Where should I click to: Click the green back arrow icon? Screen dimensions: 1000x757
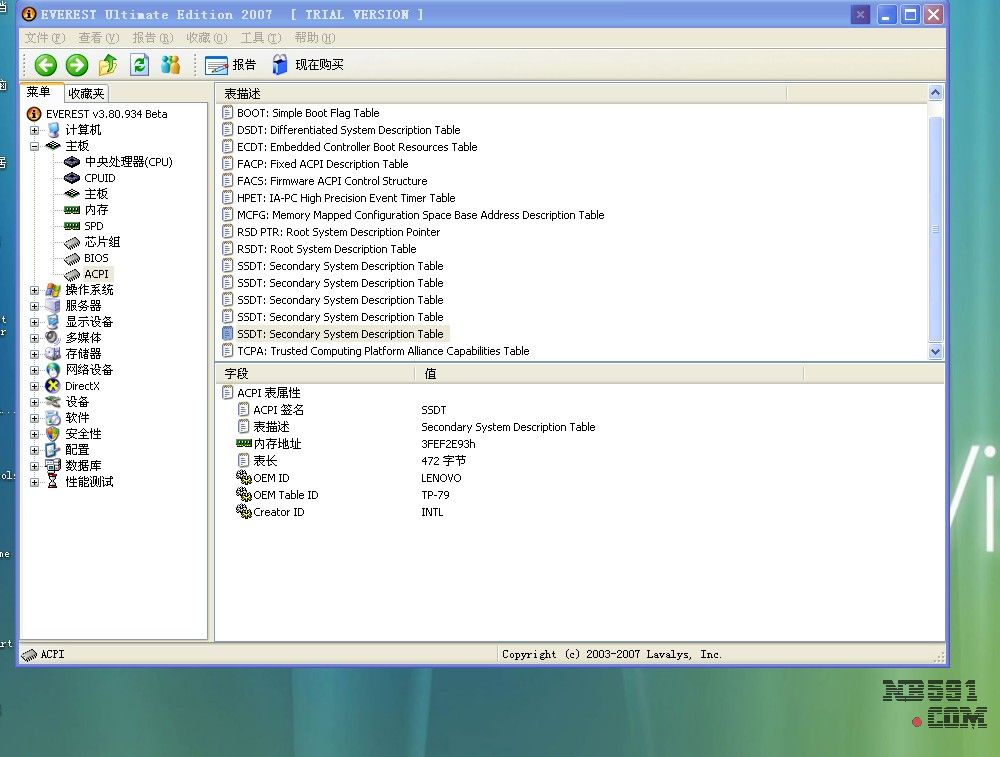(x=46, y=65)
